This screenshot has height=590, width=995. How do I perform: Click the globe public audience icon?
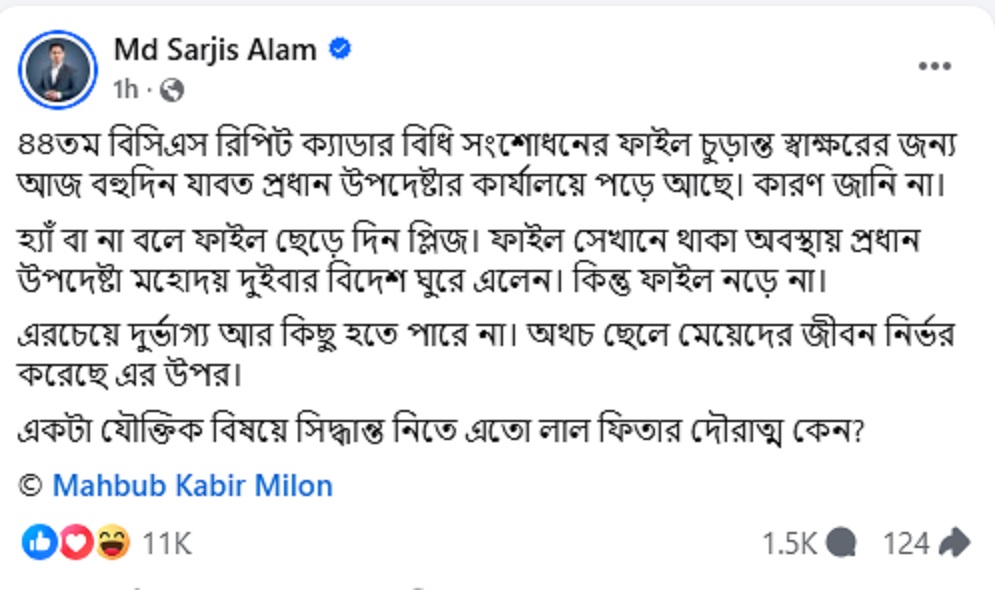coord(172,91)
